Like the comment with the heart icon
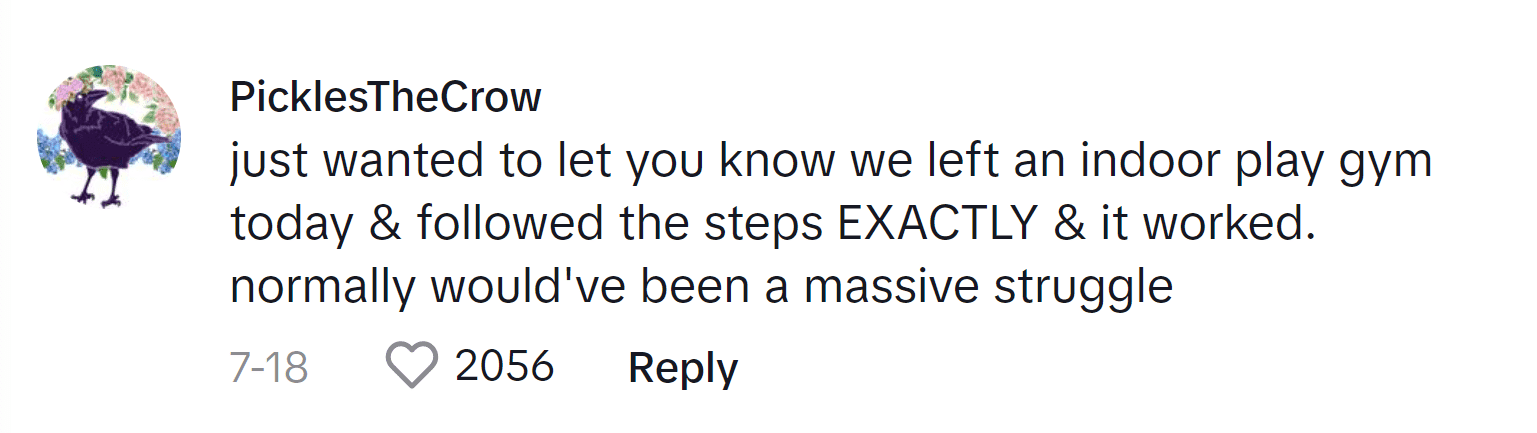This screenshot has height=433, width=1537. click(413, 366)
